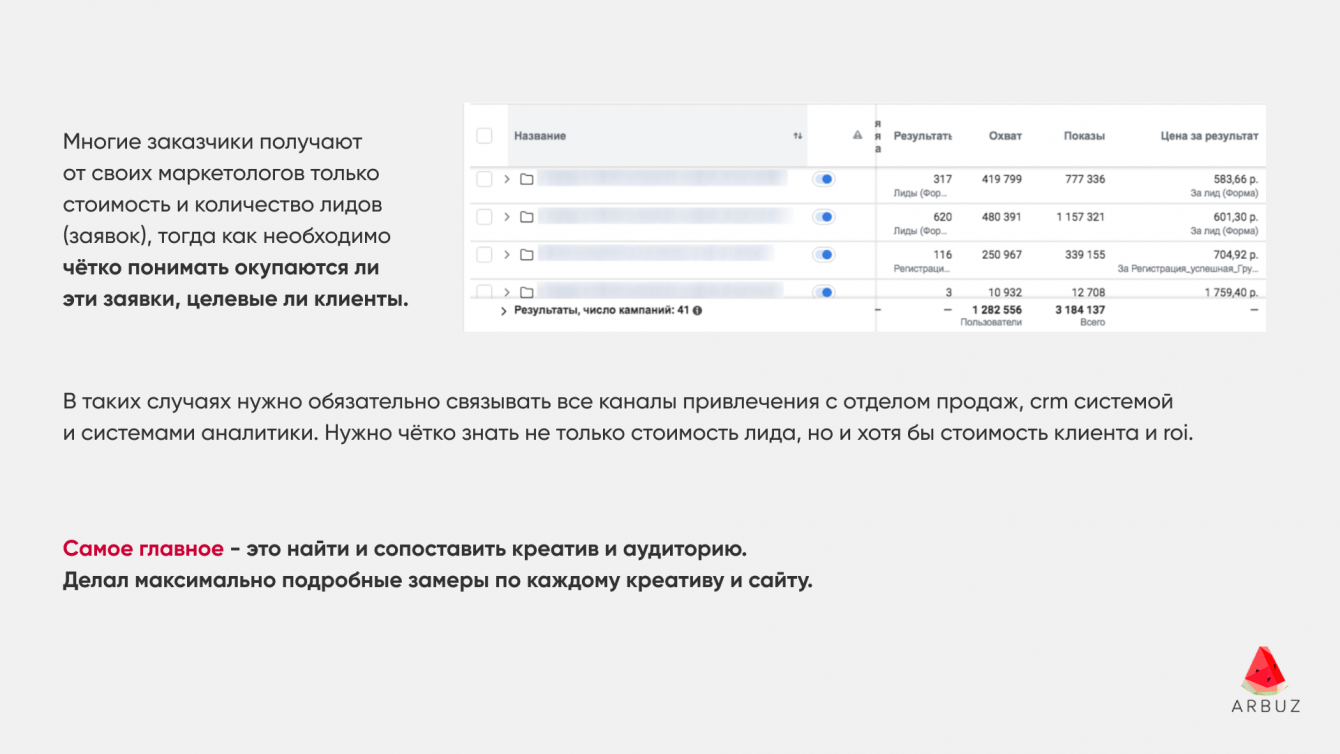1340x754 pixels.
Task: Click the Показы column header
Action: (1084, 136)
